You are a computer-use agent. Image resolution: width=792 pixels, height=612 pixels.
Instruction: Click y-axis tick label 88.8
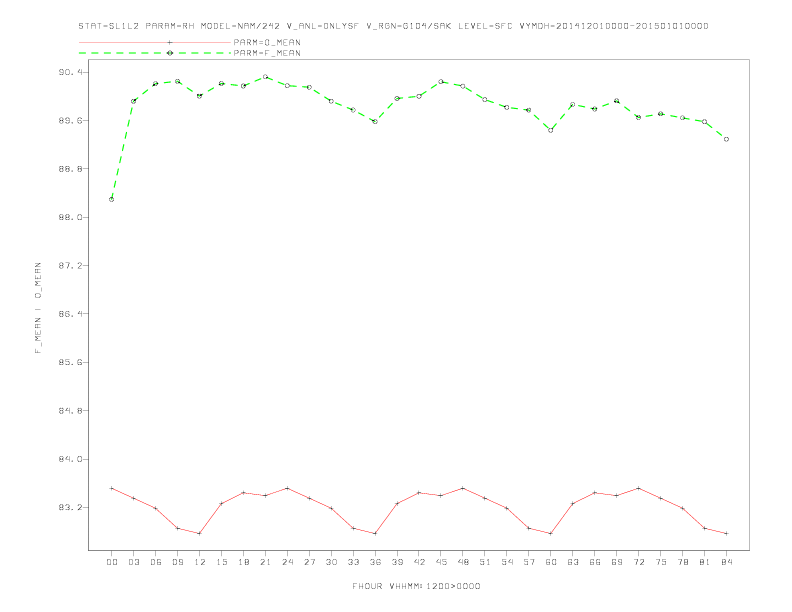[x=70, y=169]
